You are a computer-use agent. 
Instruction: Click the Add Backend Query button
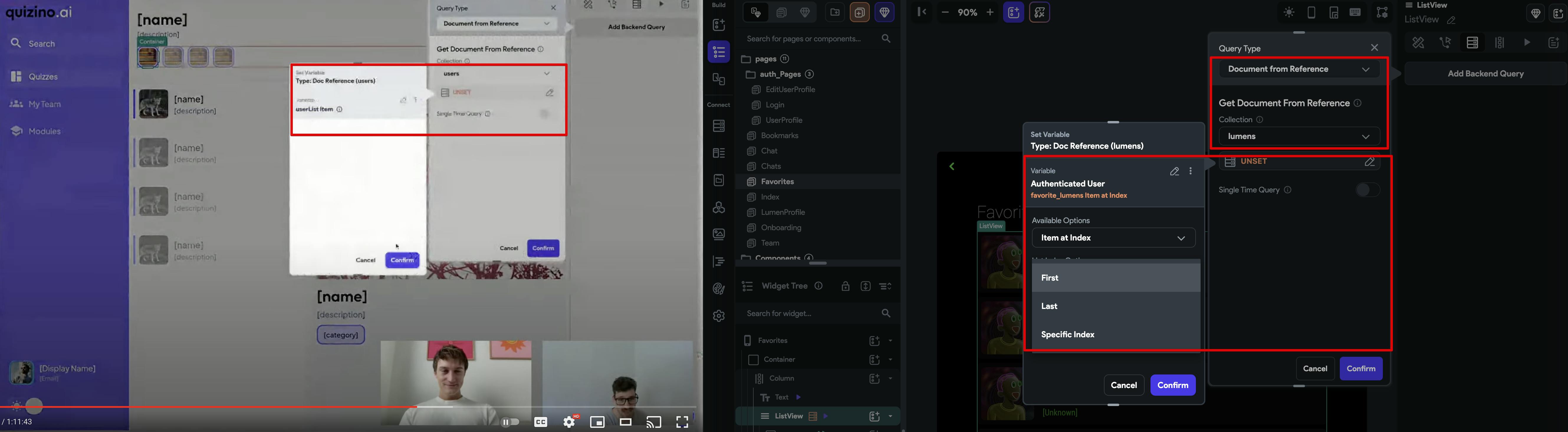(x=1485, y=74)
